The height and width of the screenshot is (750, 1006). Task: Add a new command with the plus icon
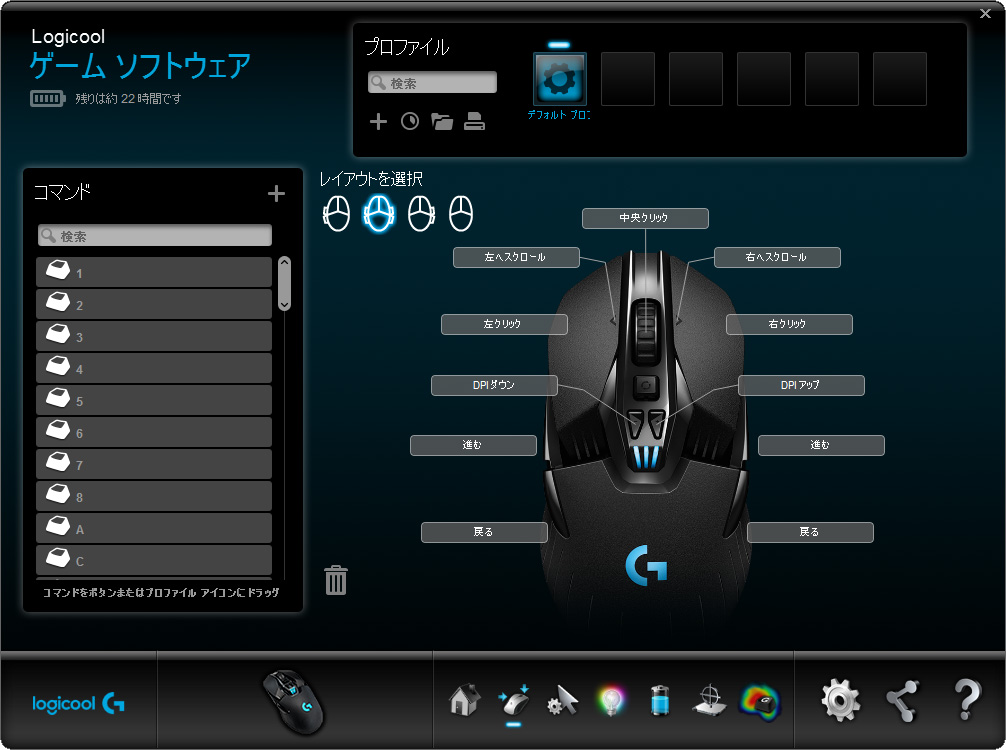pyautogui.click(x=277, y=193)
